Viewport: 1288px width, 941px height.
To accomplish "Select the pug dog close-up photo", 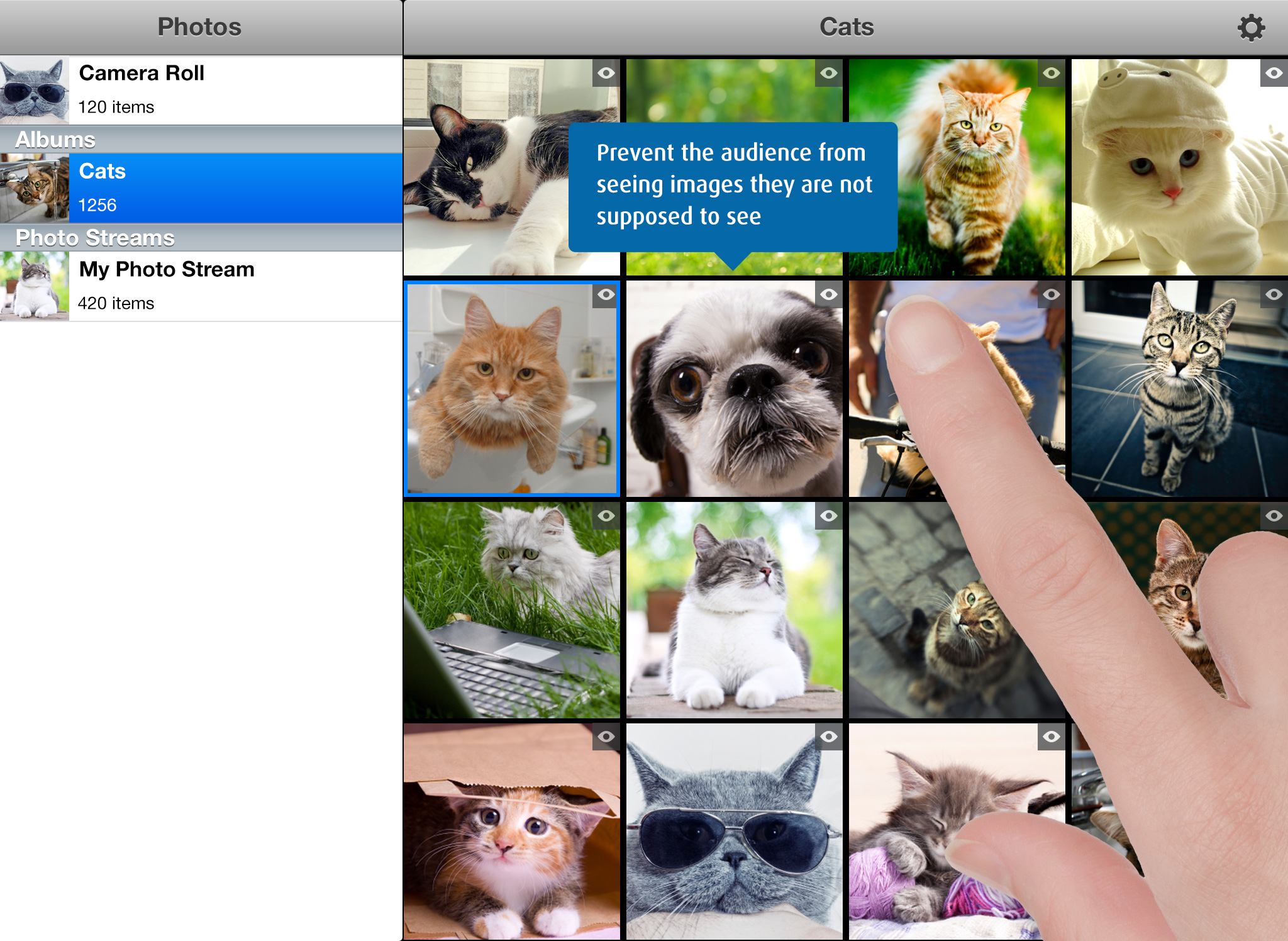I will pyautogui.click(x=735, y=389).
